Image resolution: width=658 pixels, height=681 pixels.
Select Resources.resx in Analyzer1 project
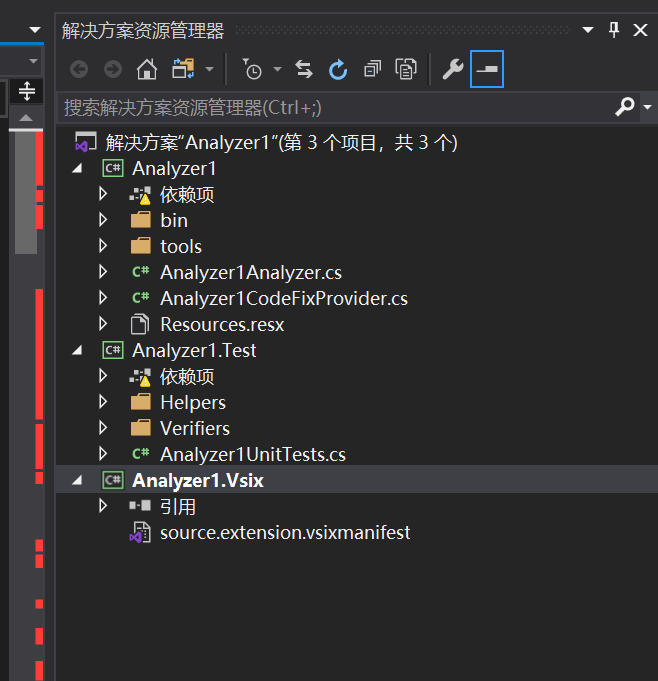pos(221,324)
